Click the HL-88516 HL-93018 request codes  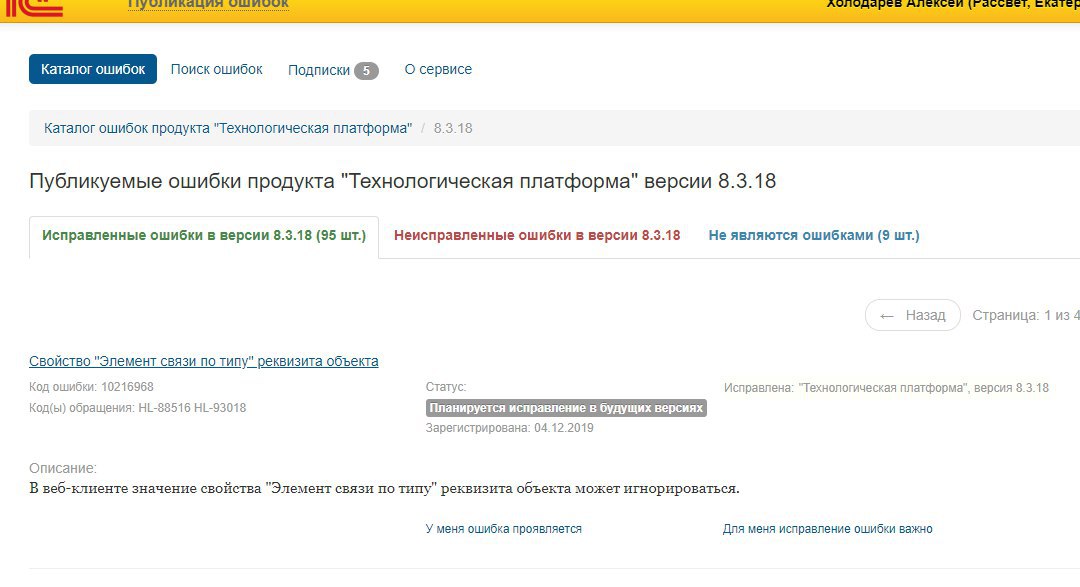coord(192,408)
